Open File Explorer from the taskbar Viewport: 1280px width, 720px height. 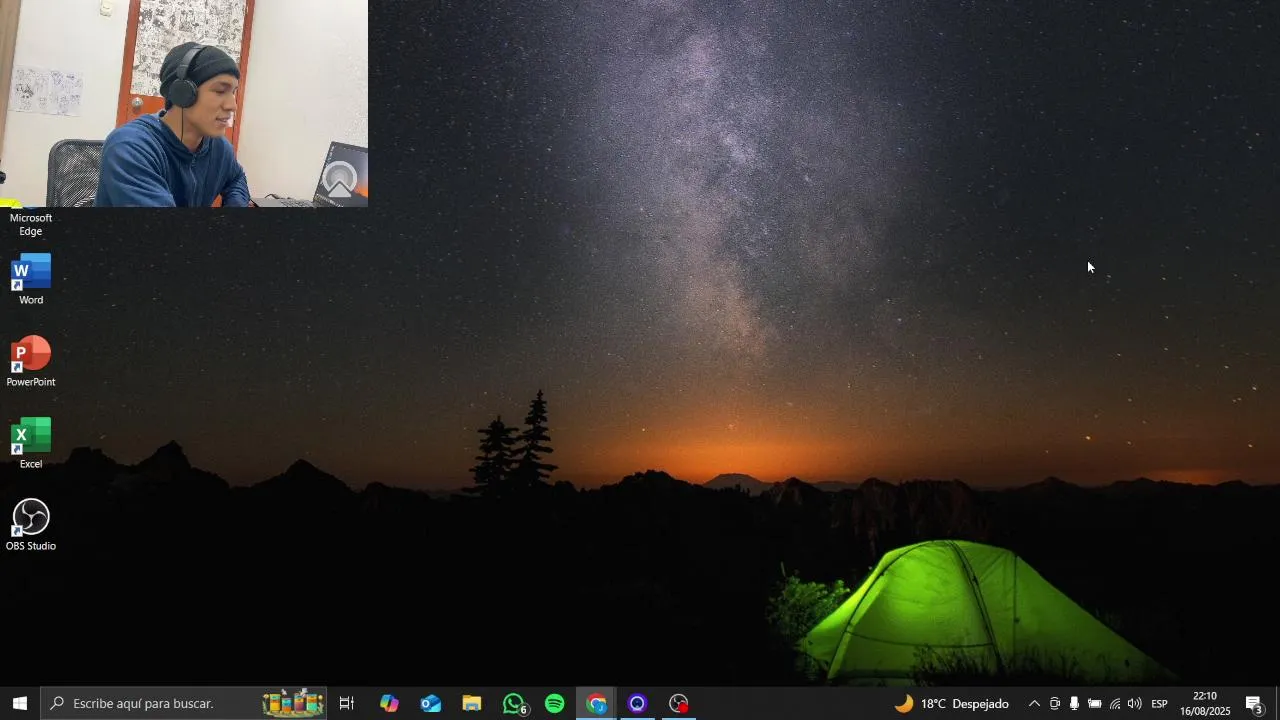pyautogui.click(x=472, y=704)
